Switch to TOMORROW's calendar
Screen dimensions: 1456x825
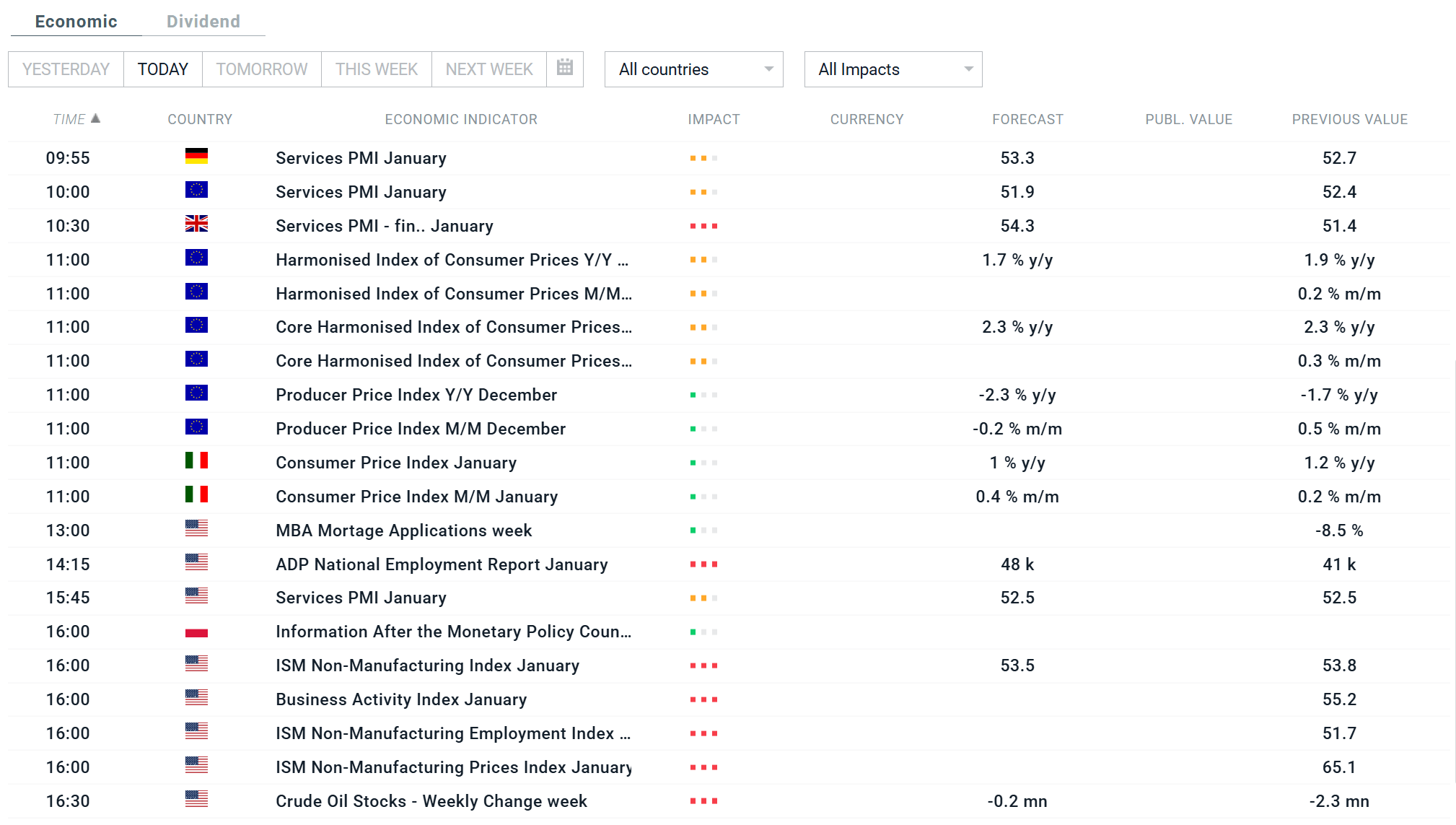point(261,69)
